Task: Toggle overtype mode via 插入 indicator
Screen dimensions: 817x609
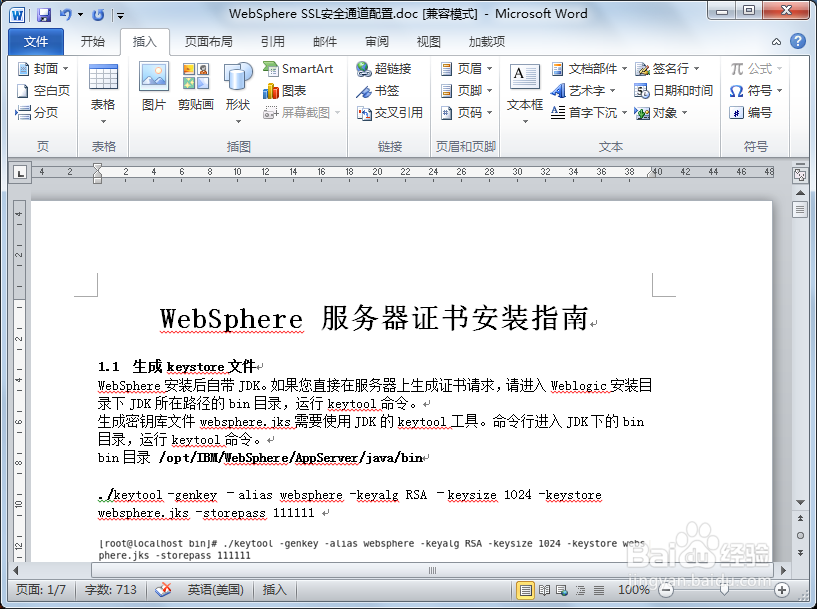Action: (274, 590)
